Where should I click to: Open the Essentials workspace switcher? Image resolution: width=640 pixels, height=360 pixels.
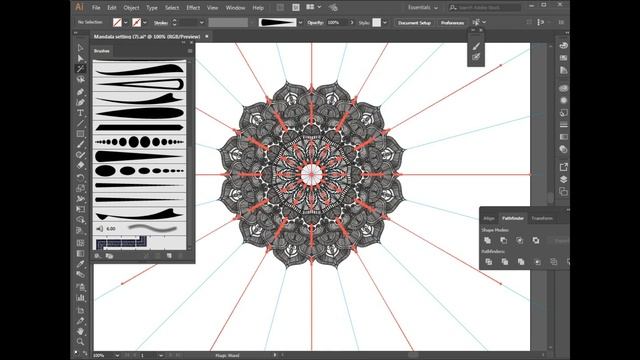tap(423, 7)
